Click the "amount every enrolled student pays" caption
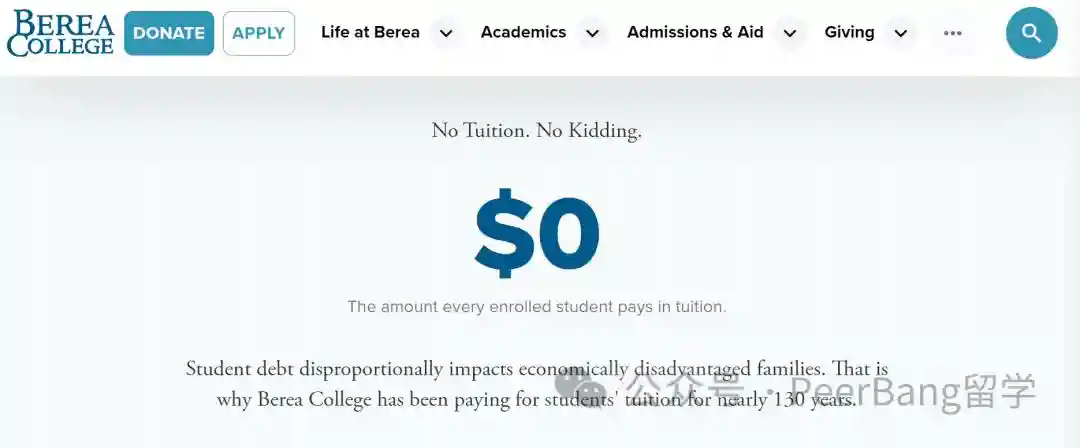This screenshot has width=1080, height=448. point(536,307)
